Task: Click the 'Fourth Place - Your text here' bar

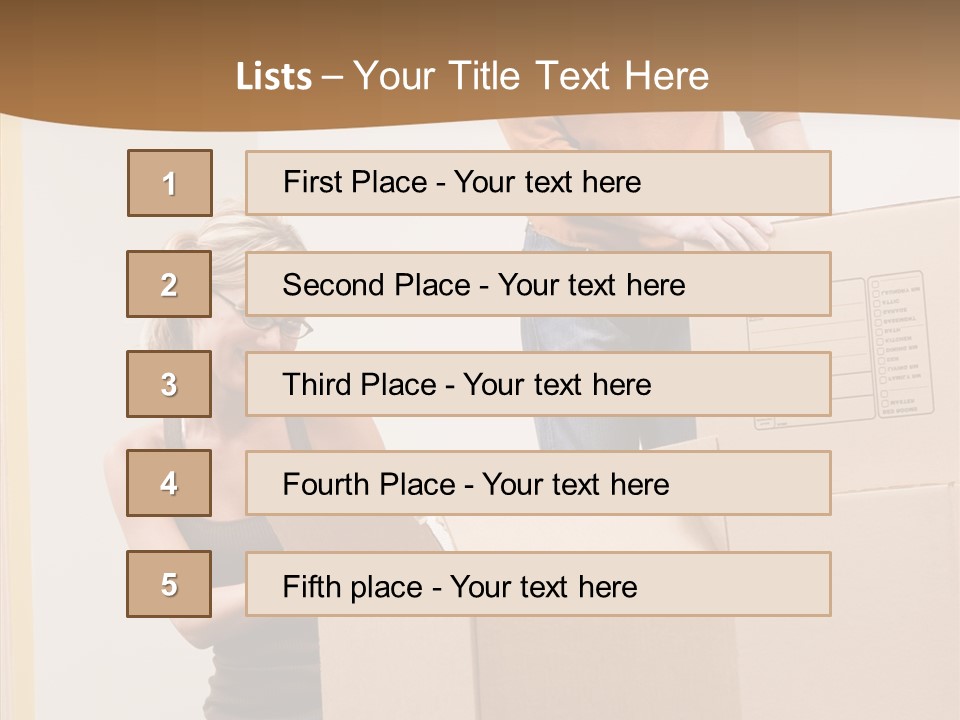Action: (538, 483)
